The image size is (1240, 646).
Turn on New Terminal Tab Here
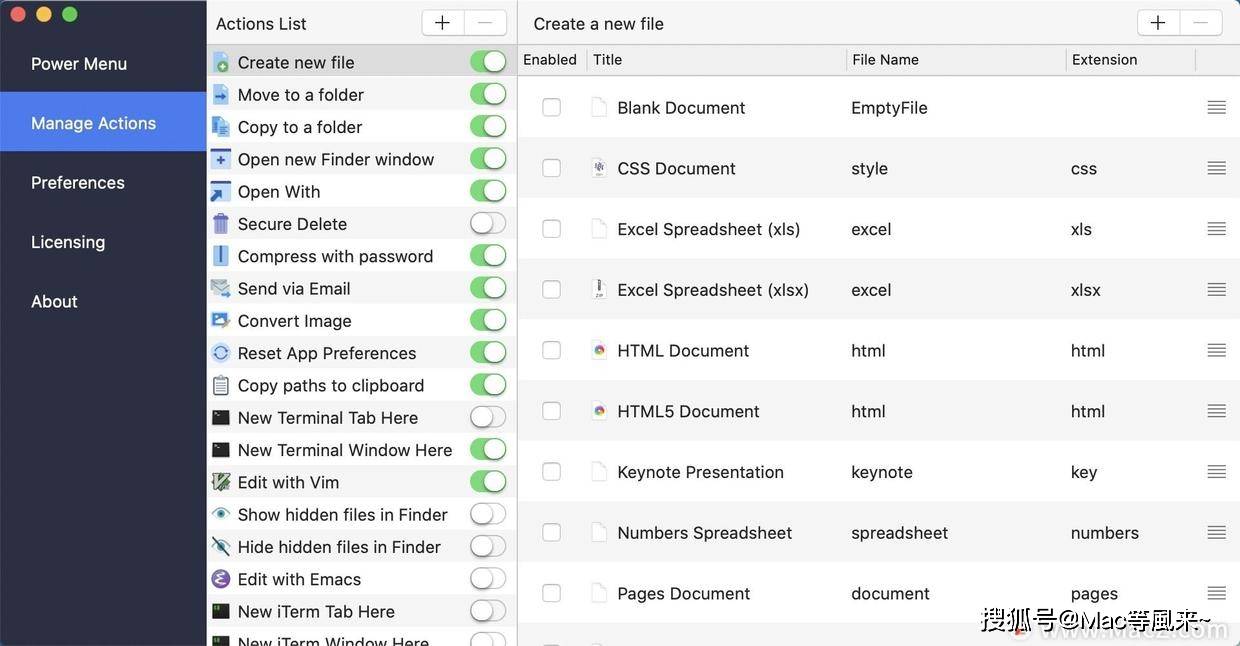point(488,417)
